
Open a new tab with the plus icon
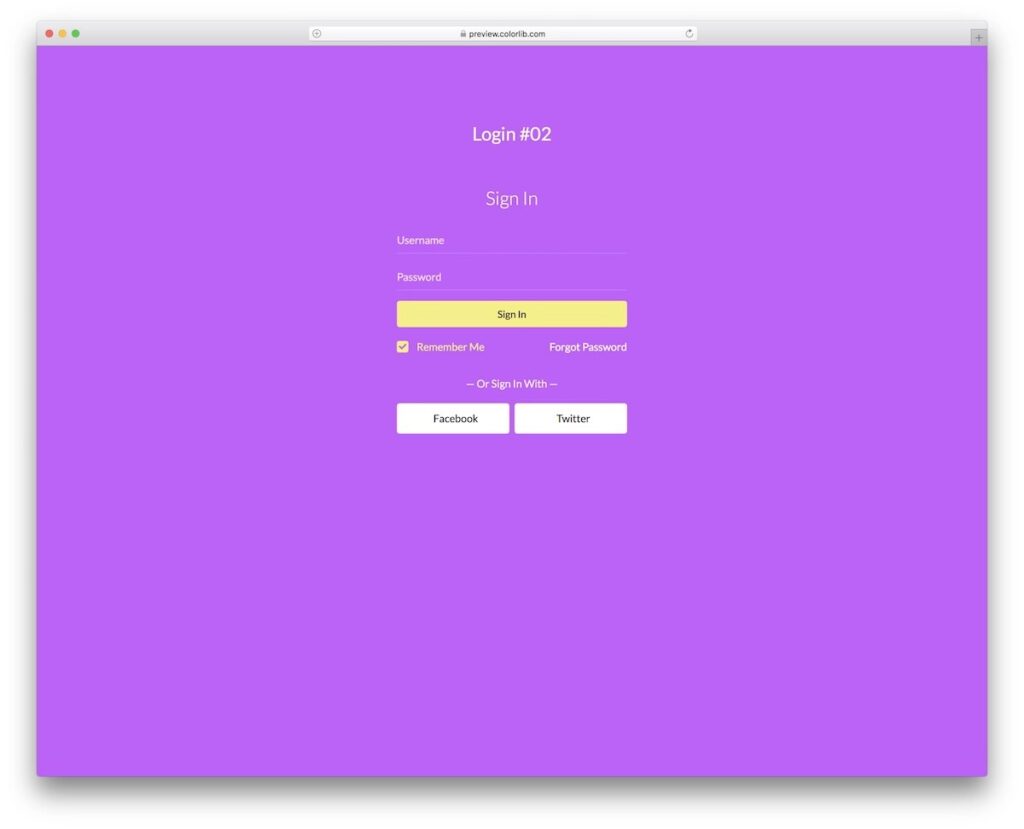coord(977,36)
